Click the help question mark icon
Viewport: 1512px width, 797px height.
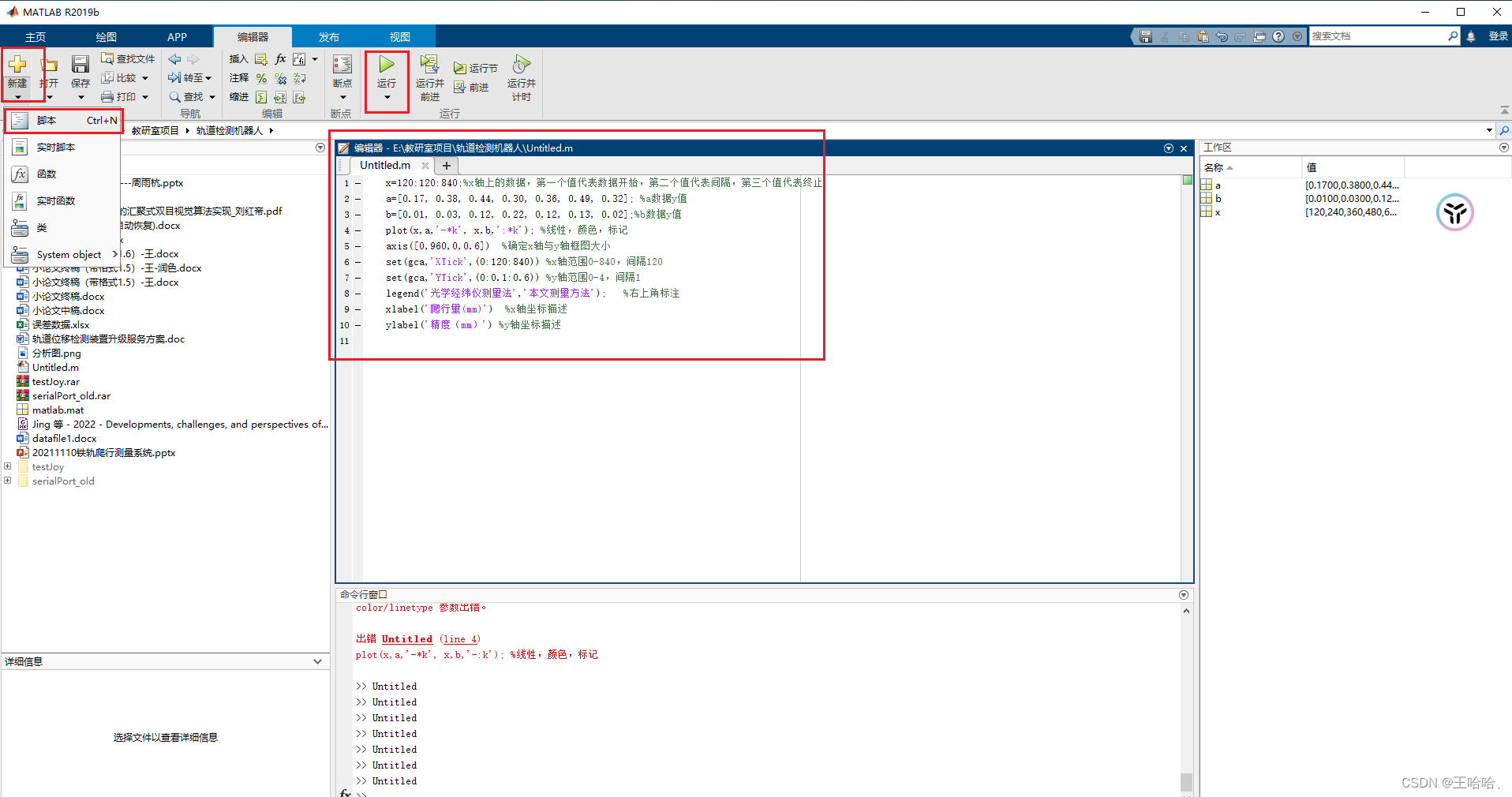[x=1278, y=36]
